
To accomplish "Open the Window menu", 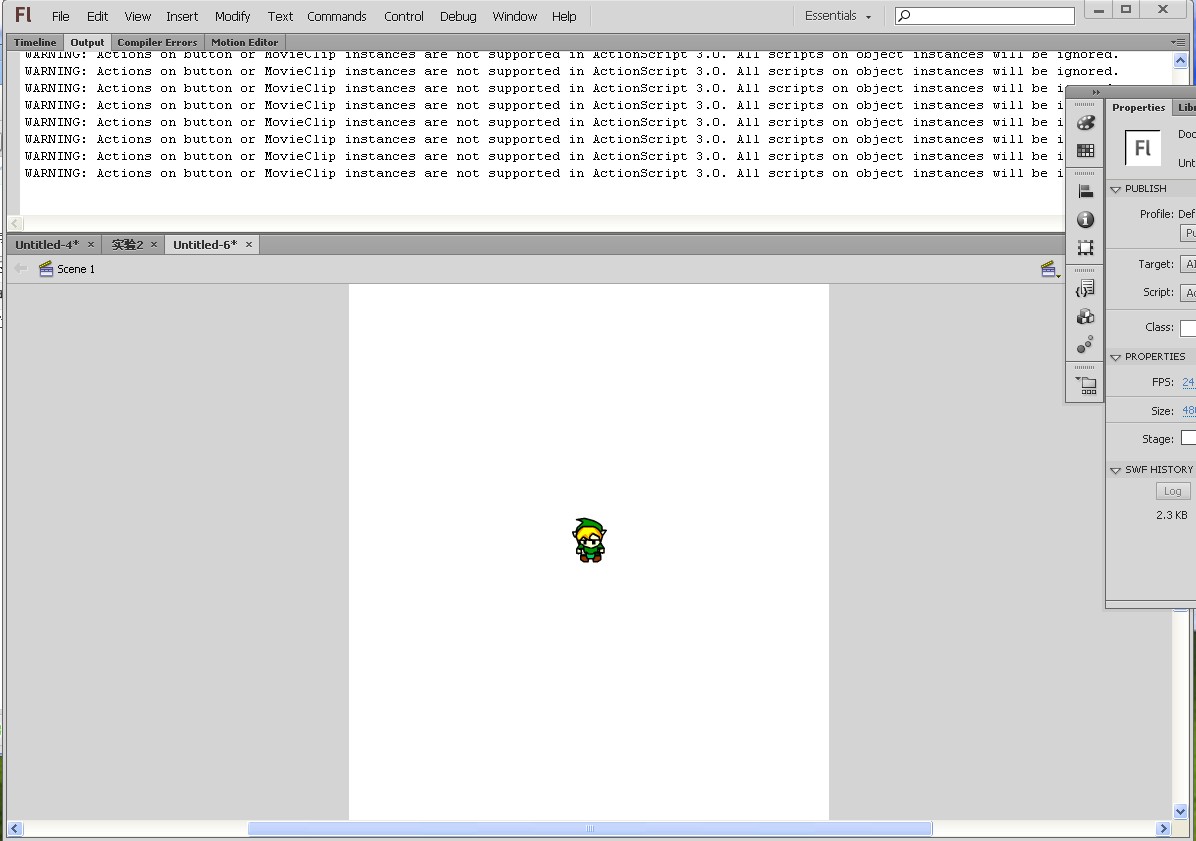I will [x=514, y=16].
